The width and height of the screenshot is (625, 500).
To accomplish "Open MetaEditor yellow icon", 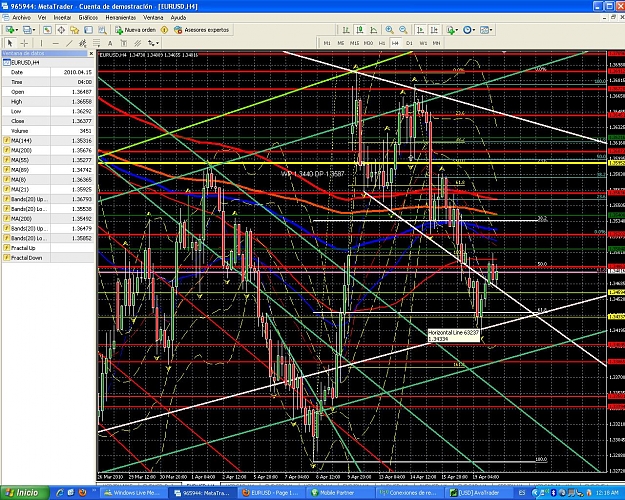I will coord(164,30).
